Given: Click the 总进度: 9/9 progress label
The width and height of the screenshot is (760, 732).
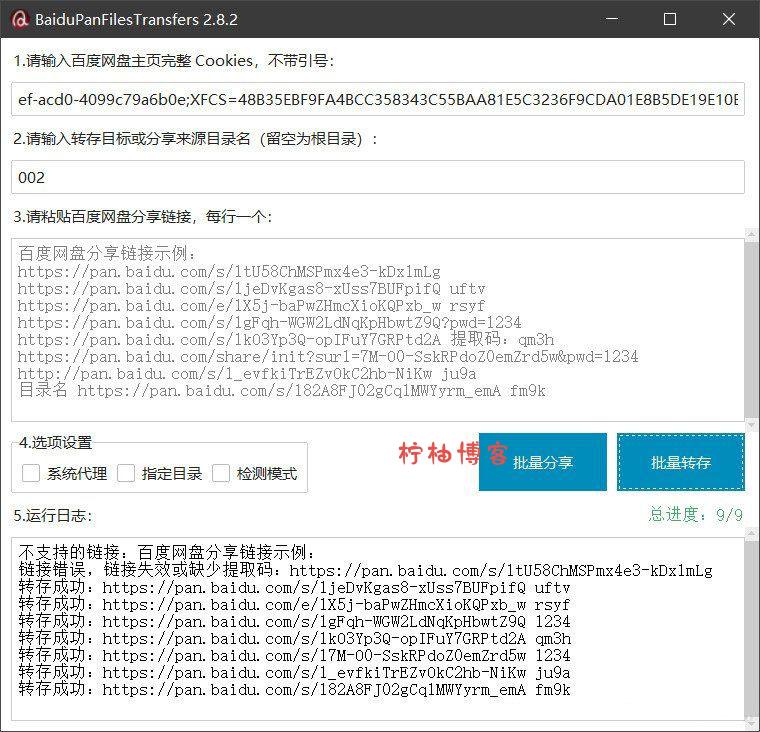Looking at the screenshot, I should [696, 514].
